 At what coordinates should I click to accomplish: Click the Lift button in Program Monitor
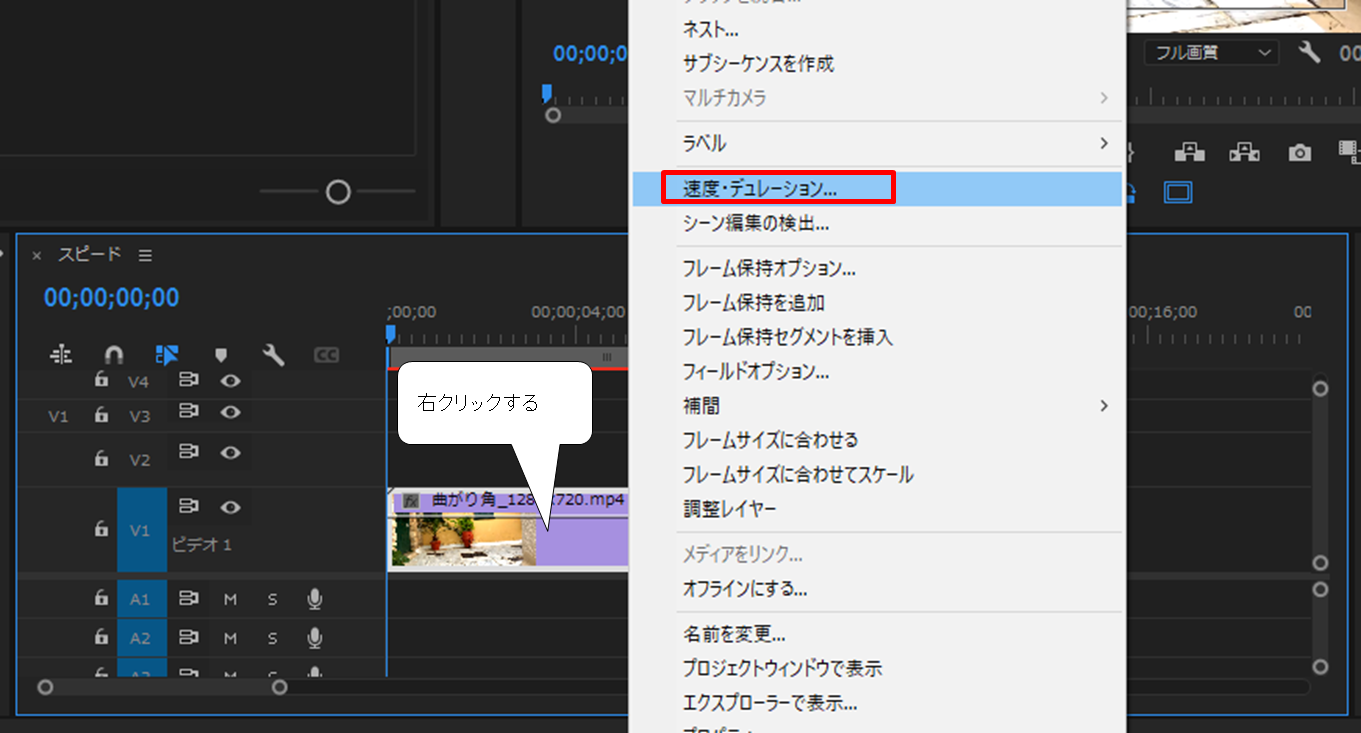[1189, 152]
